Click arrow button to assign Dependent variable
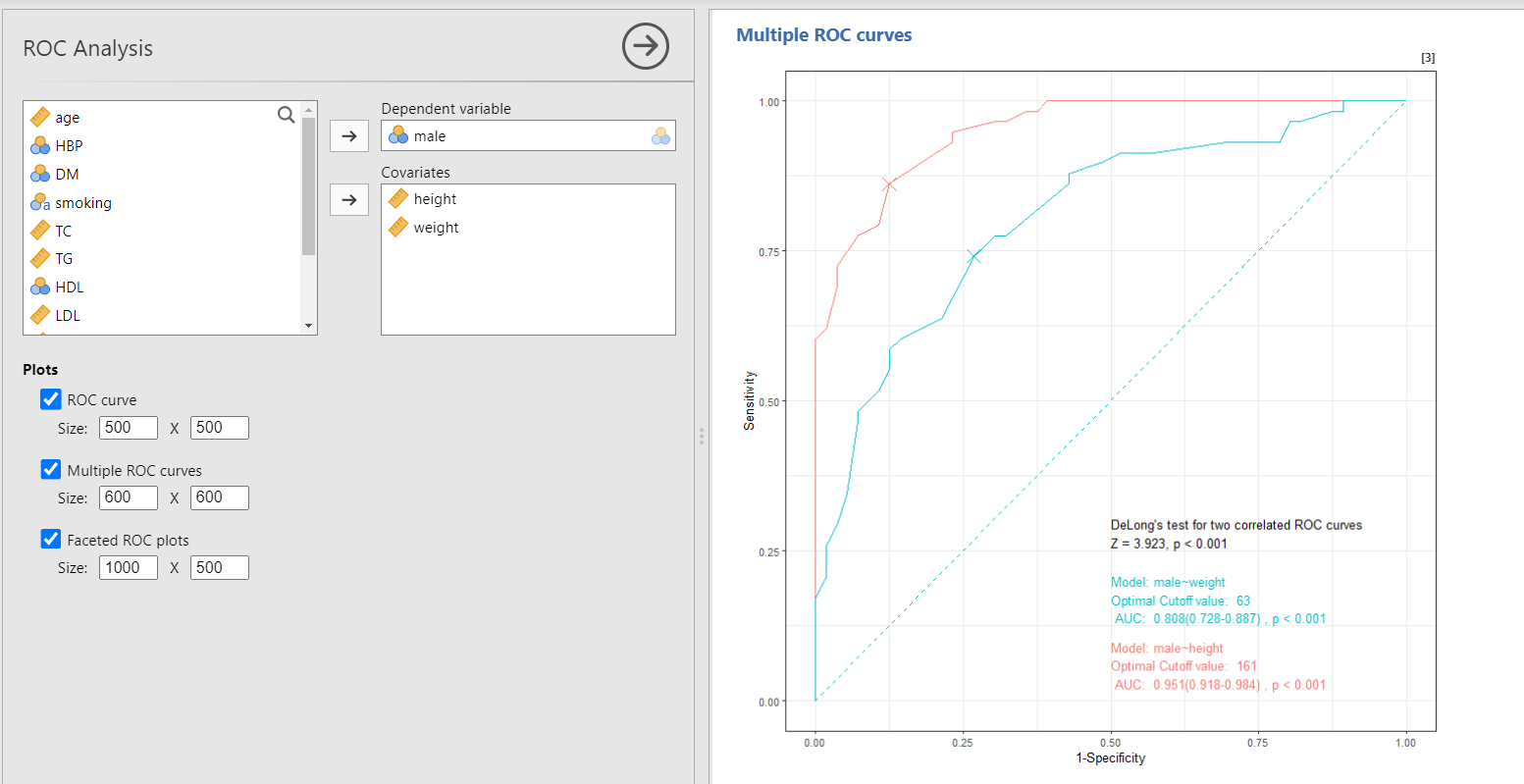The height and width of the screenshot is (784, 1524). (x=348, y=135)
